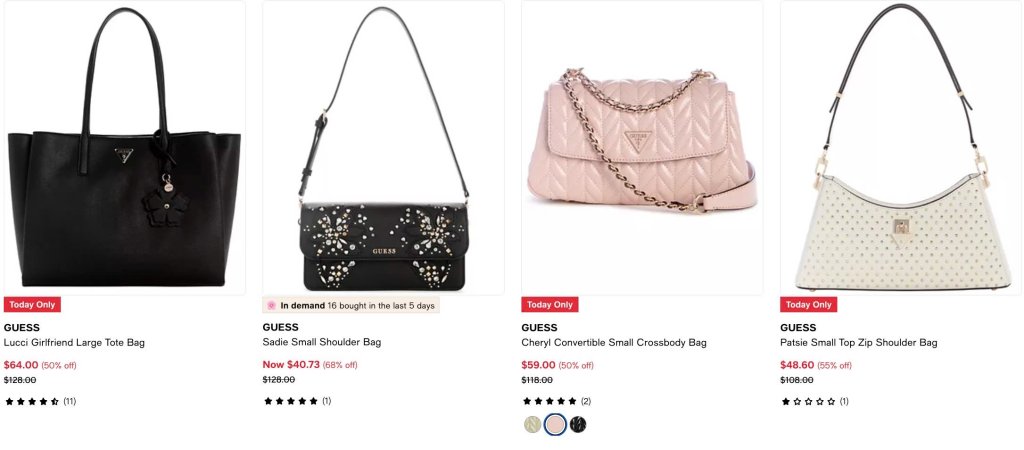
Task: Click the star rating with 11 reviews
Action: [x=40, y=401]
